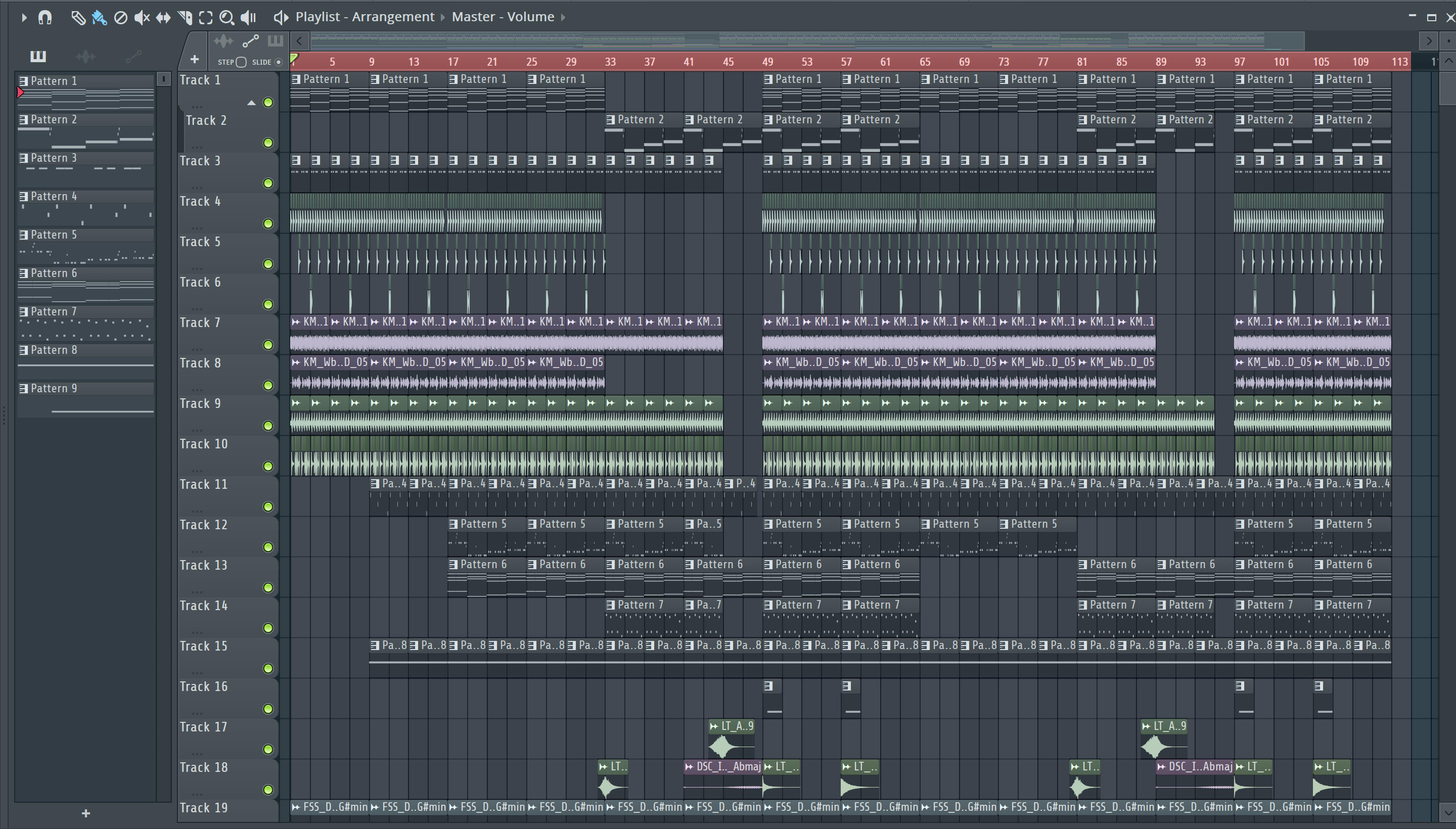The image size is (1456, 829).
Task: Toggle the snap magnet icon
Action: [x=45, y=18]
